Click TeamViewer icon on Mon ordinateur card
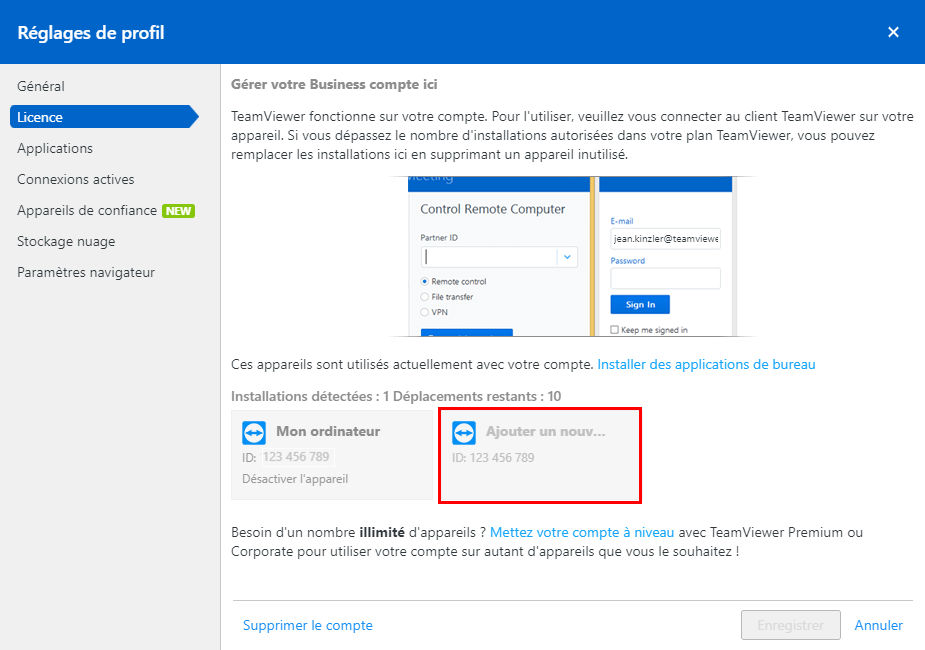Image resolution: width=925 pixels, height=650 pixels. pyautogui.click(x=254, y=433)
